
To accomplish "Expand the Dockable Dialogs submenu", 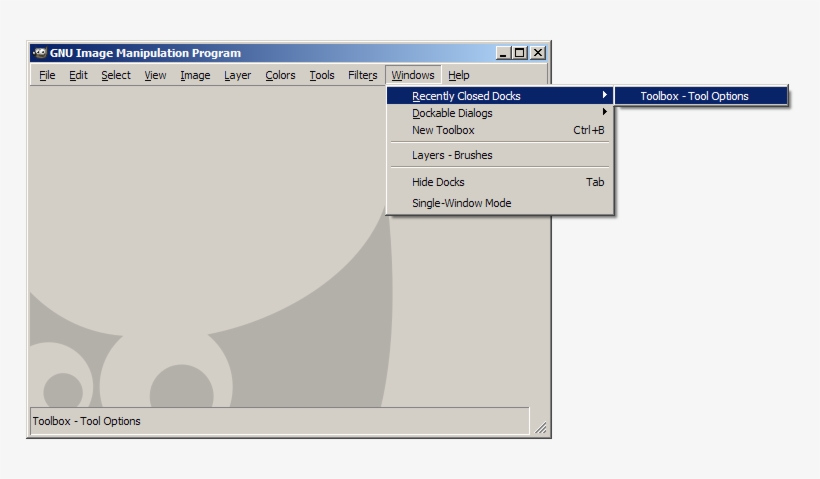I will pyautogui.click(x=499, y=113).
